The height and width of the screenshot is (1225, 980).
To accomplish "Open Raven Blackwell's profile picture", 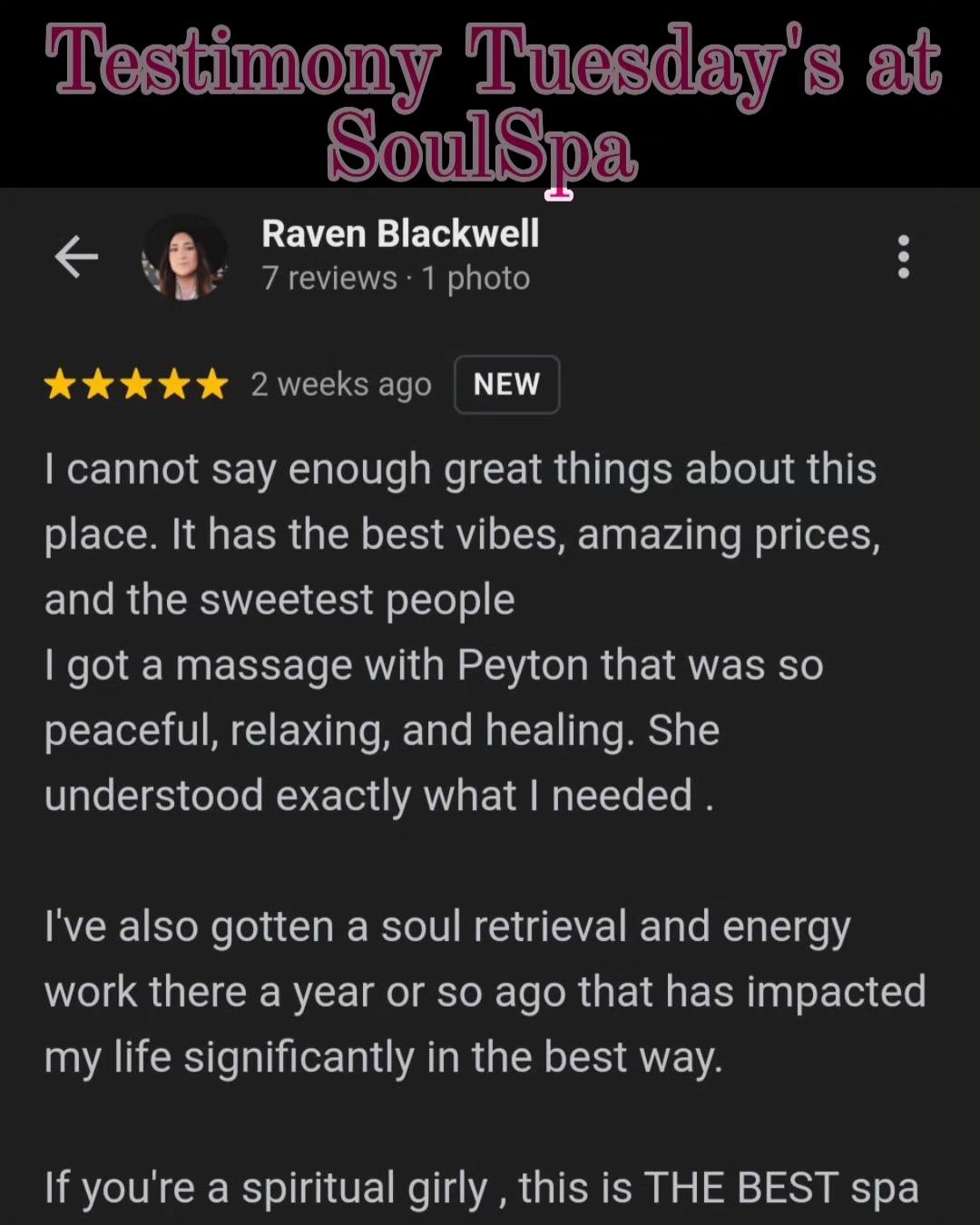I will (184, 257).
